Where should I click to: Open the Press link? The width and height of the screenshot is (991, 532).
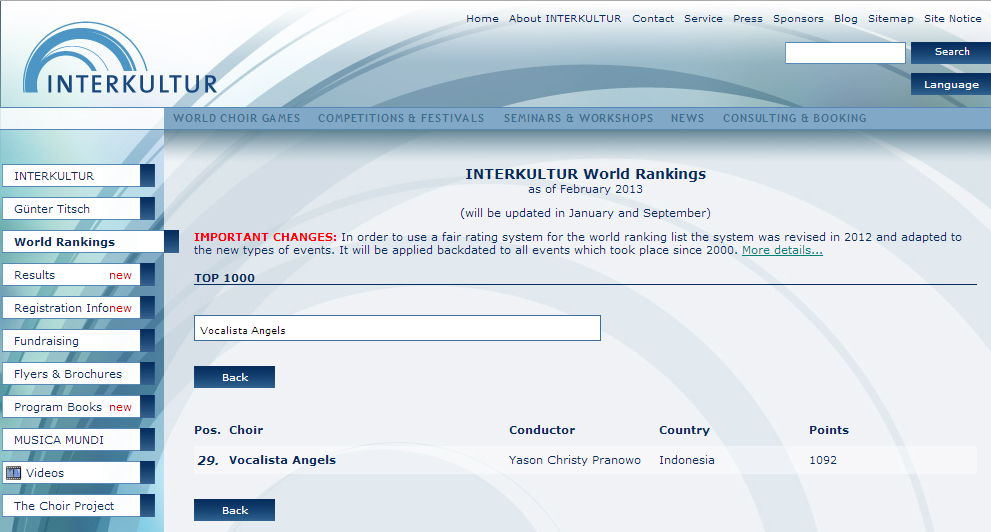coord(748,18)
